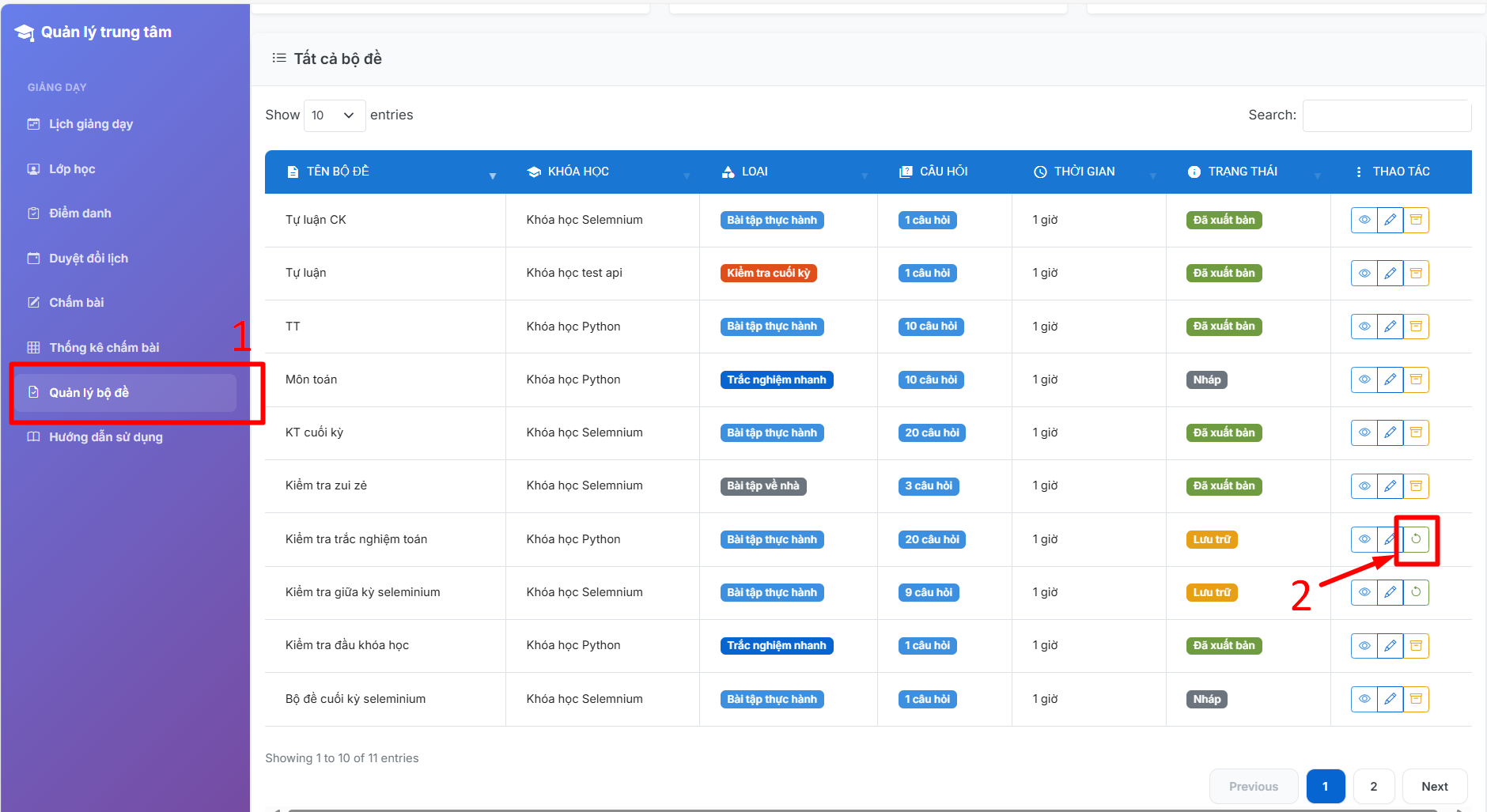Open Lịch giảng dạy in sidebar
Image resolution: width=1487 pixels, height=812 pixels.
pyautogui.click(x=91, y=124)
